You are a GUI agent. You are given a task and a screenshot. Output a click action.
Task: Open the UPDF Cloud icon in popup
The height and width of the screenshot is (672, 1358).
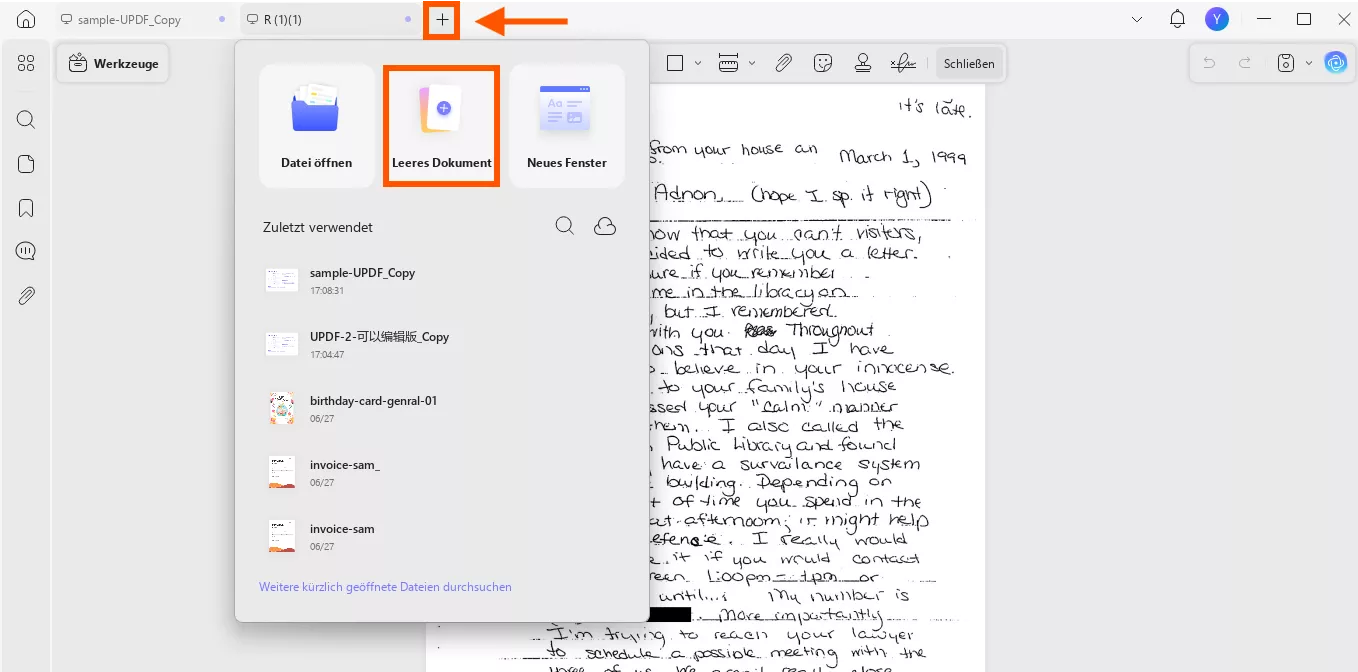(x=605, y=226)
